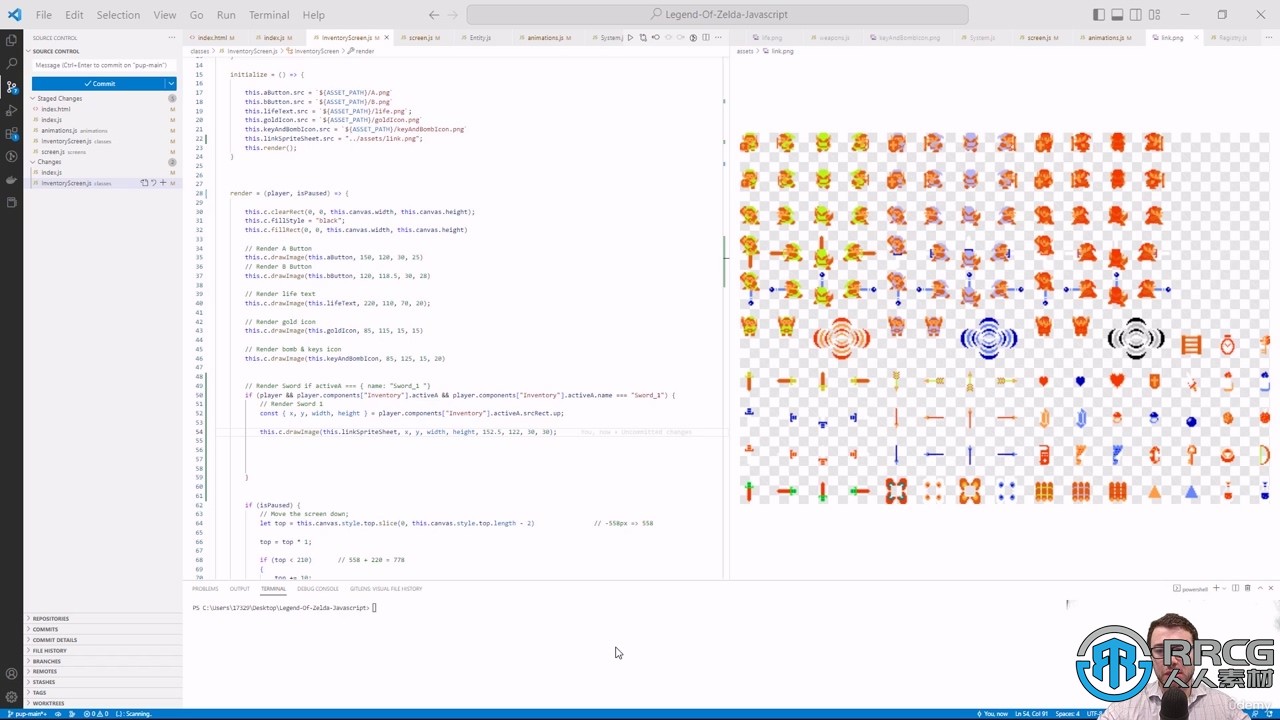Open the Docker view in activity bar

pos(12,180)
